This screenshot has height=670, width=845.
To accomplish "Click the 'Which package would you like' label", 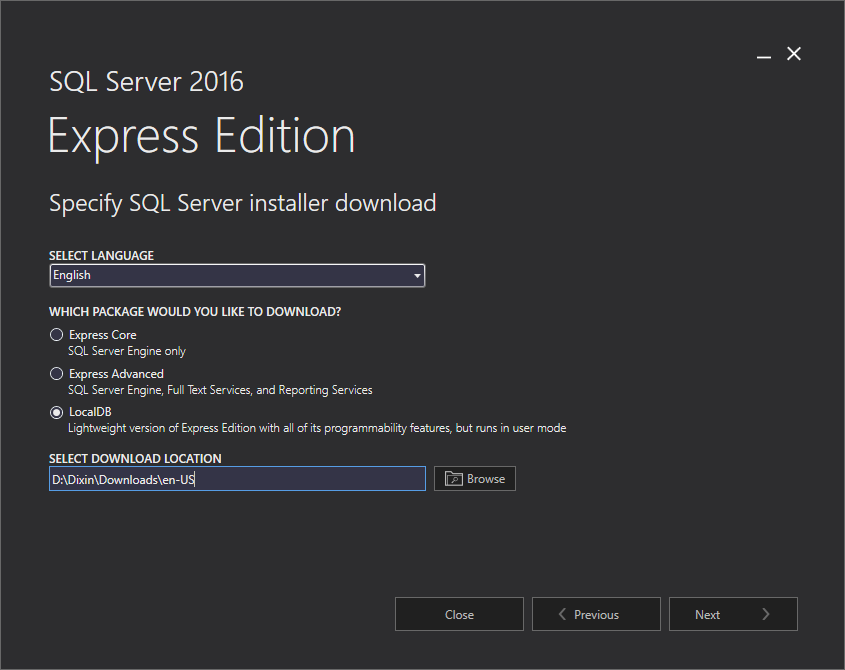I will pyautogui.click(x=195, y=312).
